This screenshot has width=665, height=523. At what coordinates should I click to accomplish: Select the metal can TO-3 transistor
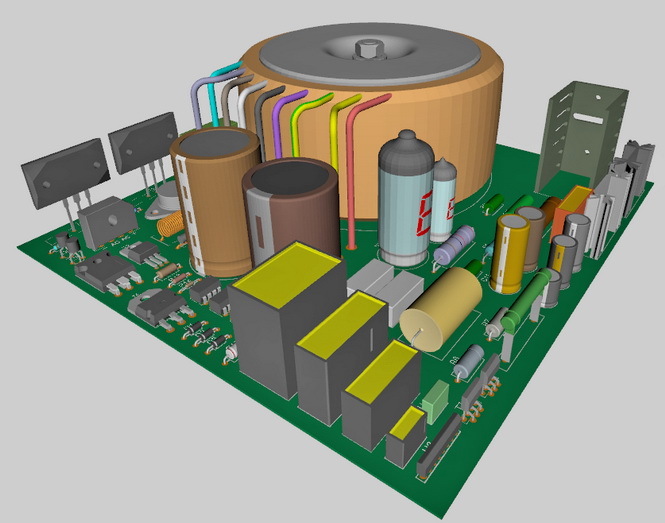(165, 199)
